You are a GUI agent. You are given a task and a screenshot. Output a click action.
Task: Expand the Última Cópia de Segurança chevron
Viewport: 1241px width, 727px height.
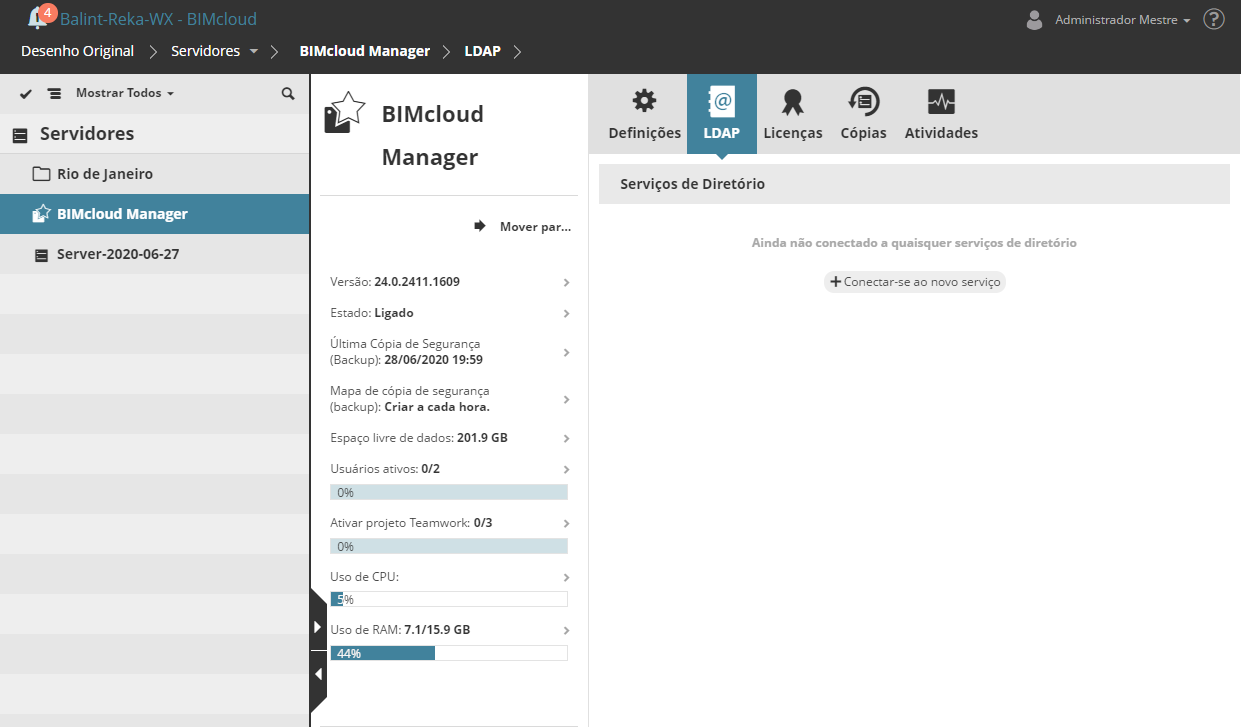(x=566, y=353)
